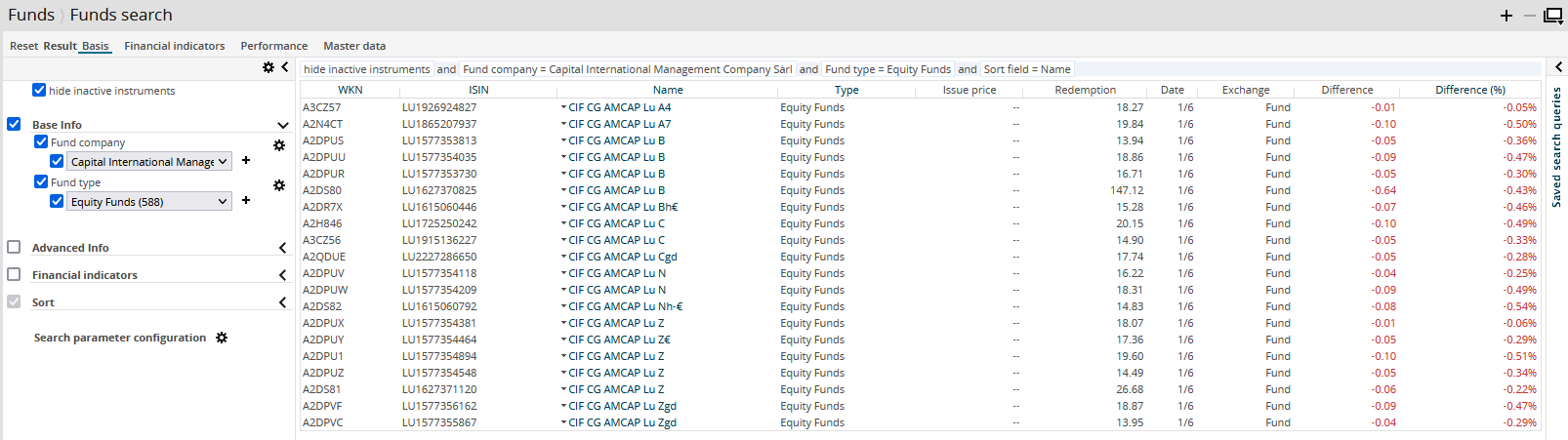Open the Capital International Management dropdown
This screenshot has width=1568, height=440.
point(150,162)
